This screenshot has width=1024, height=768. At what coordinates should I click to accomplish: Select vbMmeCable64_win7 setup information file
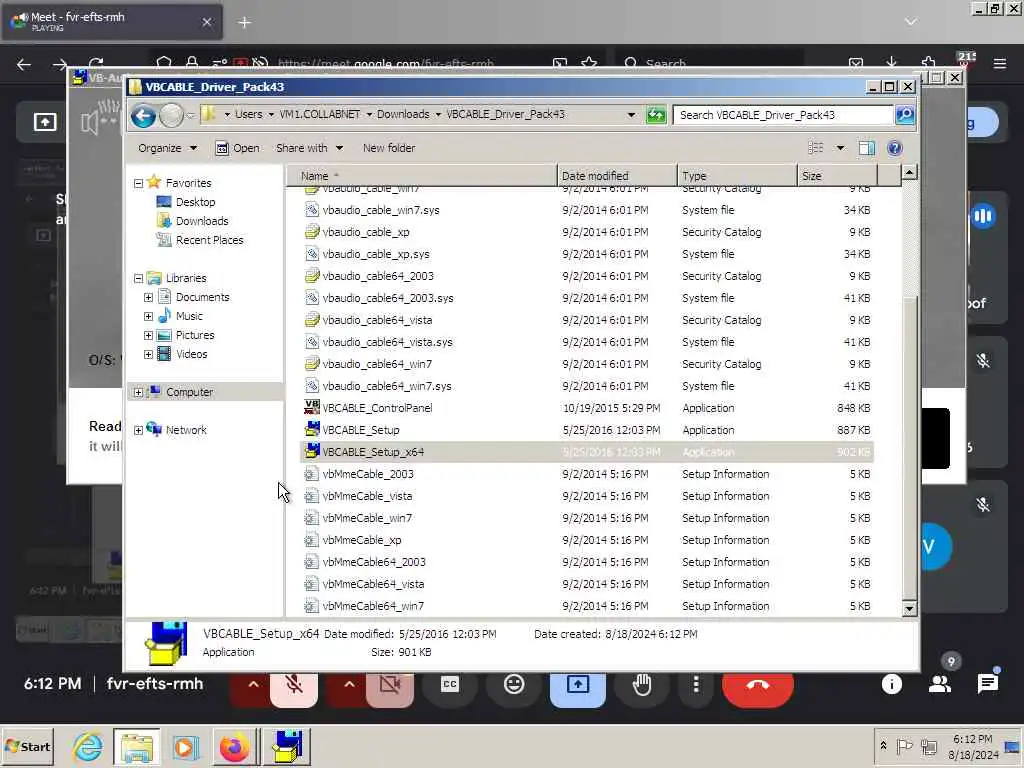[x=586, y=606]
